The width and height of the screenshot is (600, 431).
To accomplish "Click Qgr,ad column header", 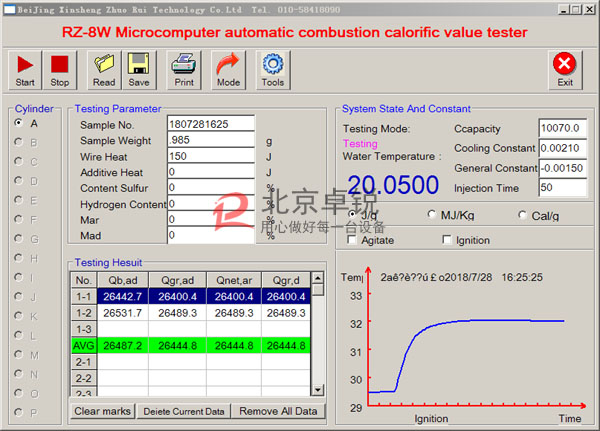I will (x=178, y=280).
